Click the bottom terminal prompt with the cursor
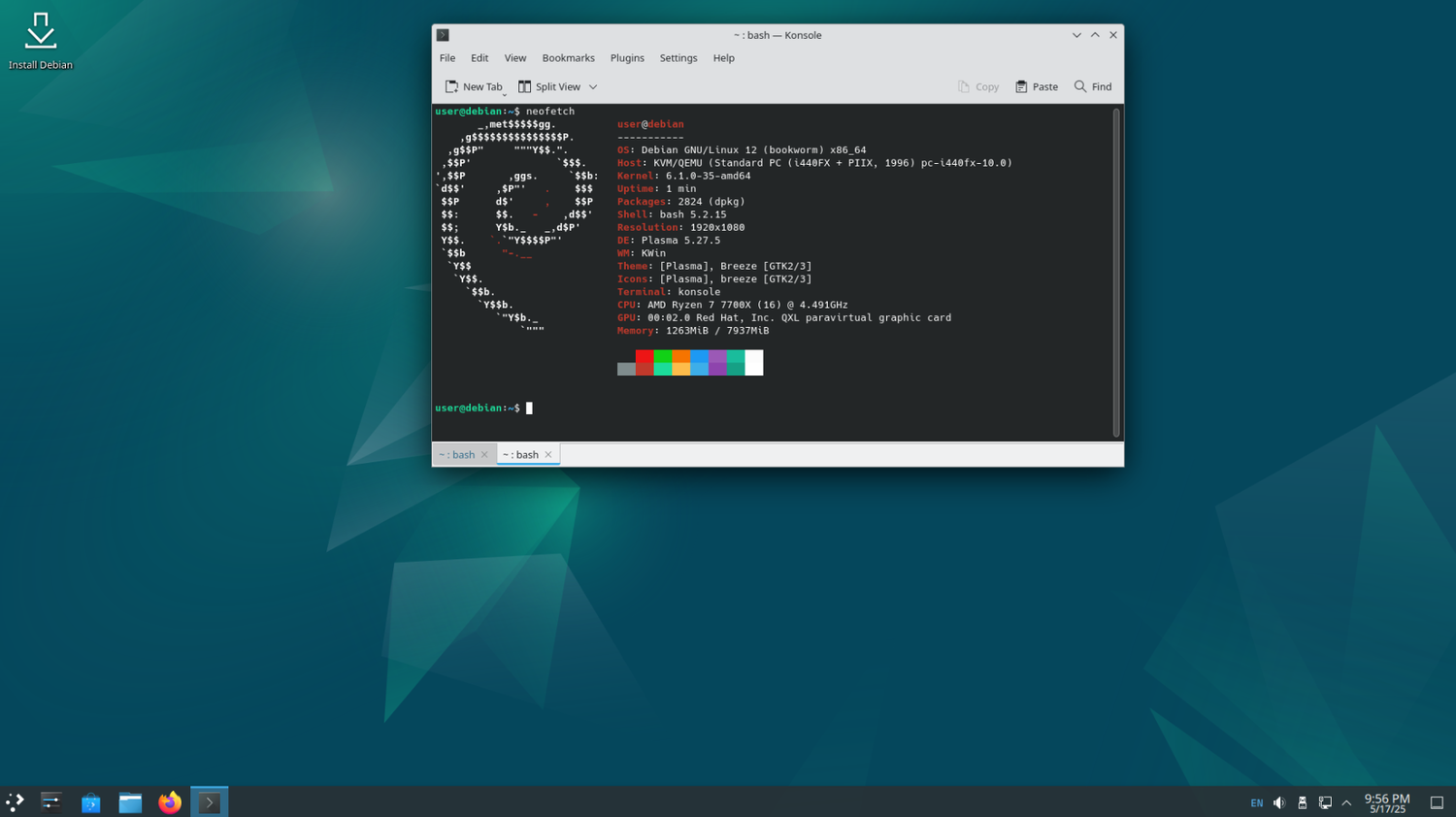1456x817 pixels. [483, 408]
